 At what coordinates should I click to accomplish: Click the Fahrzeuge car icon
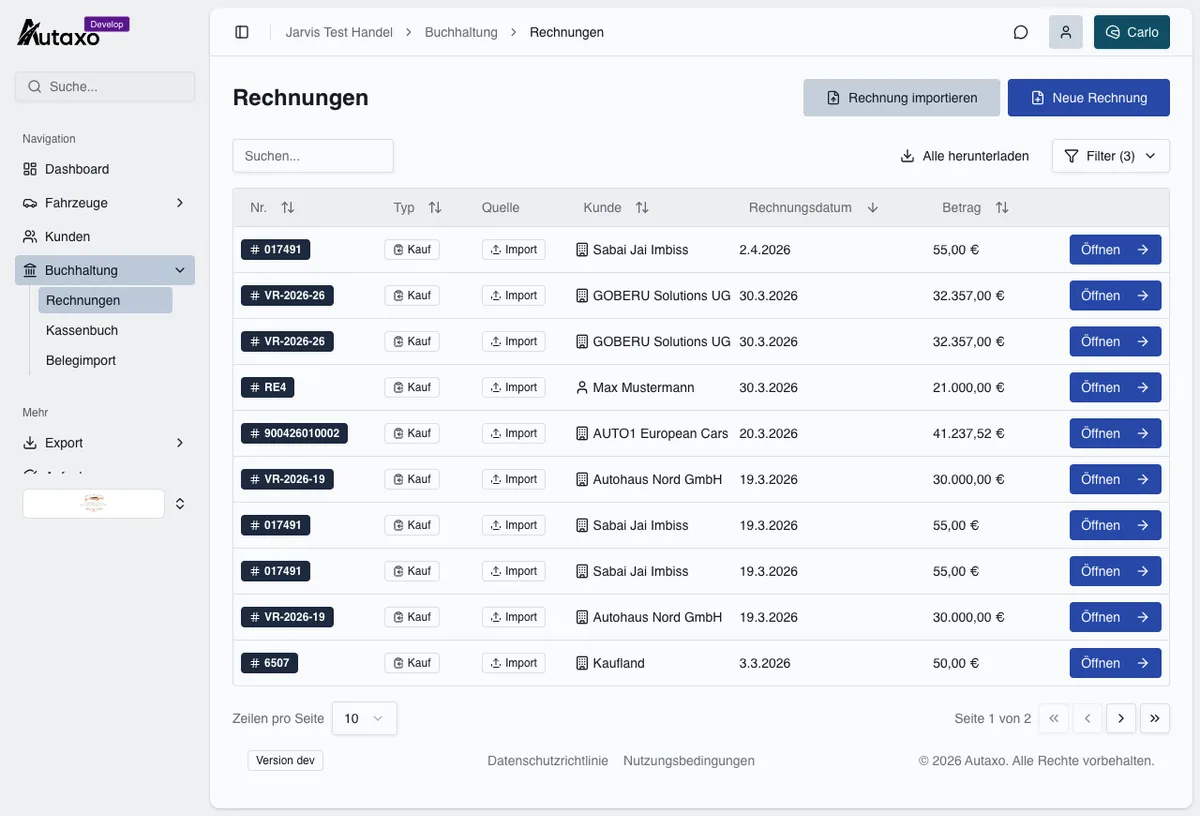30,203
